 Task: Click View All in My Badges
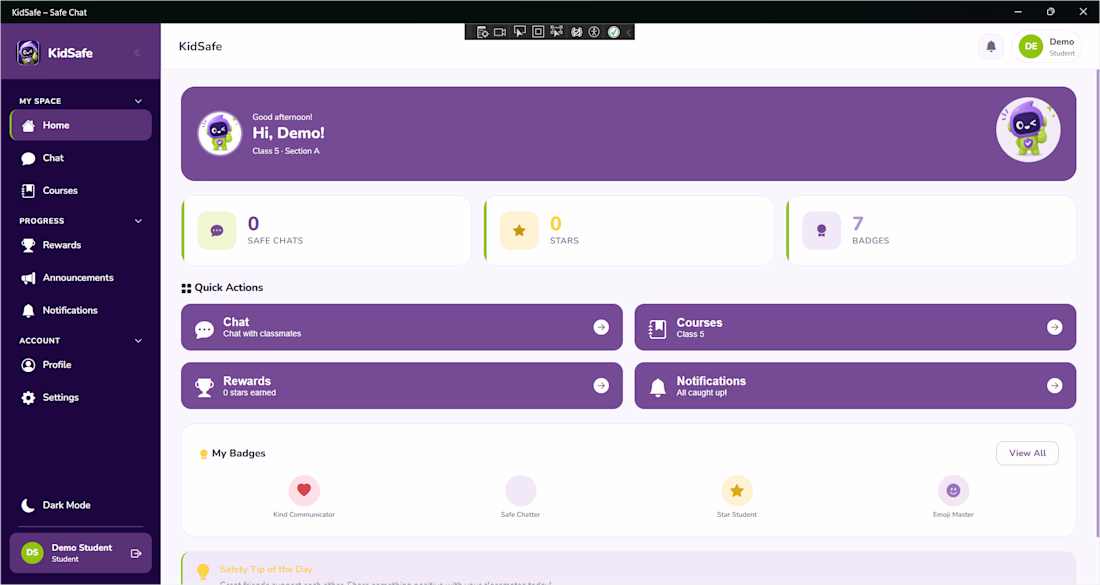tap(1027, 453)
